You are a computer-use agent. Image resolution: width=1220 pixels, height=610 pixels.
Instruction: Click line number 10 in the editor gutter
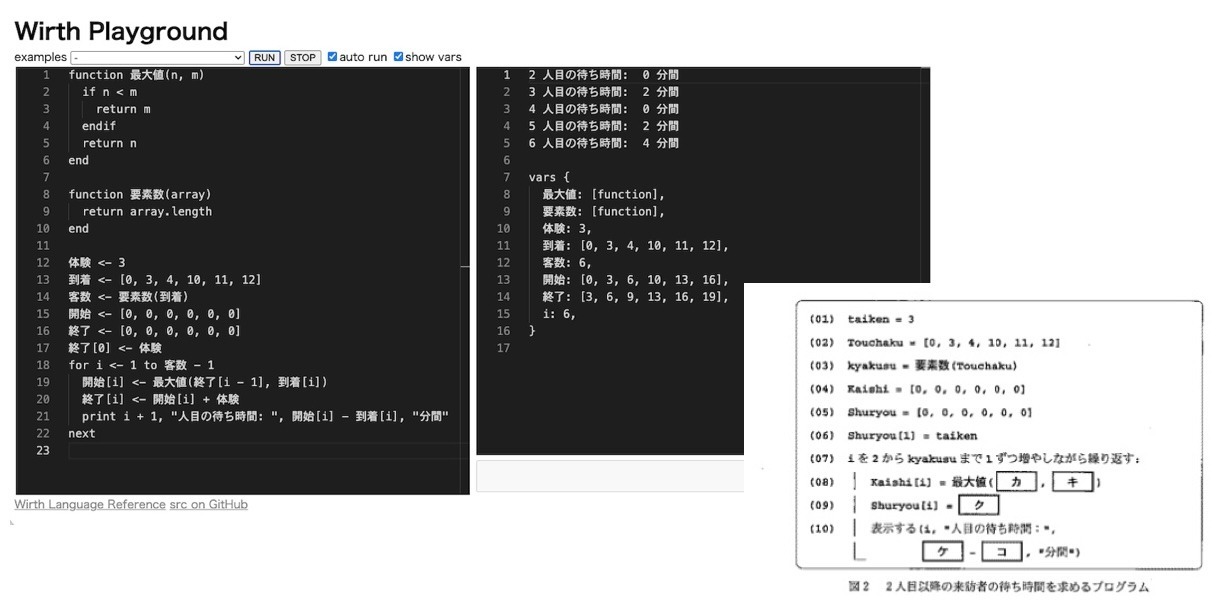pos(43,229)
